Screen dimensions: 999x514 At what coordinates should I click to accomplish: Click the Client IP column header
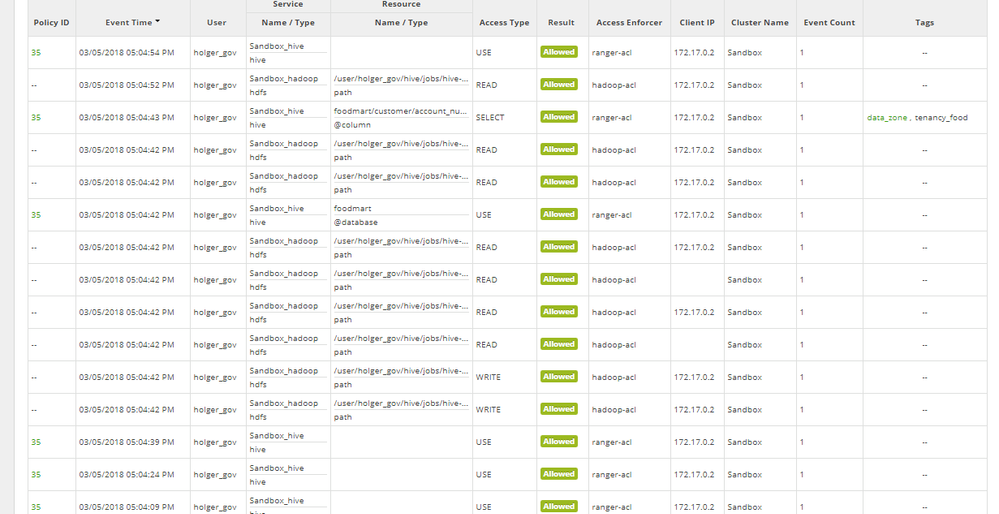pyautogui.click(x=697, y=22)
